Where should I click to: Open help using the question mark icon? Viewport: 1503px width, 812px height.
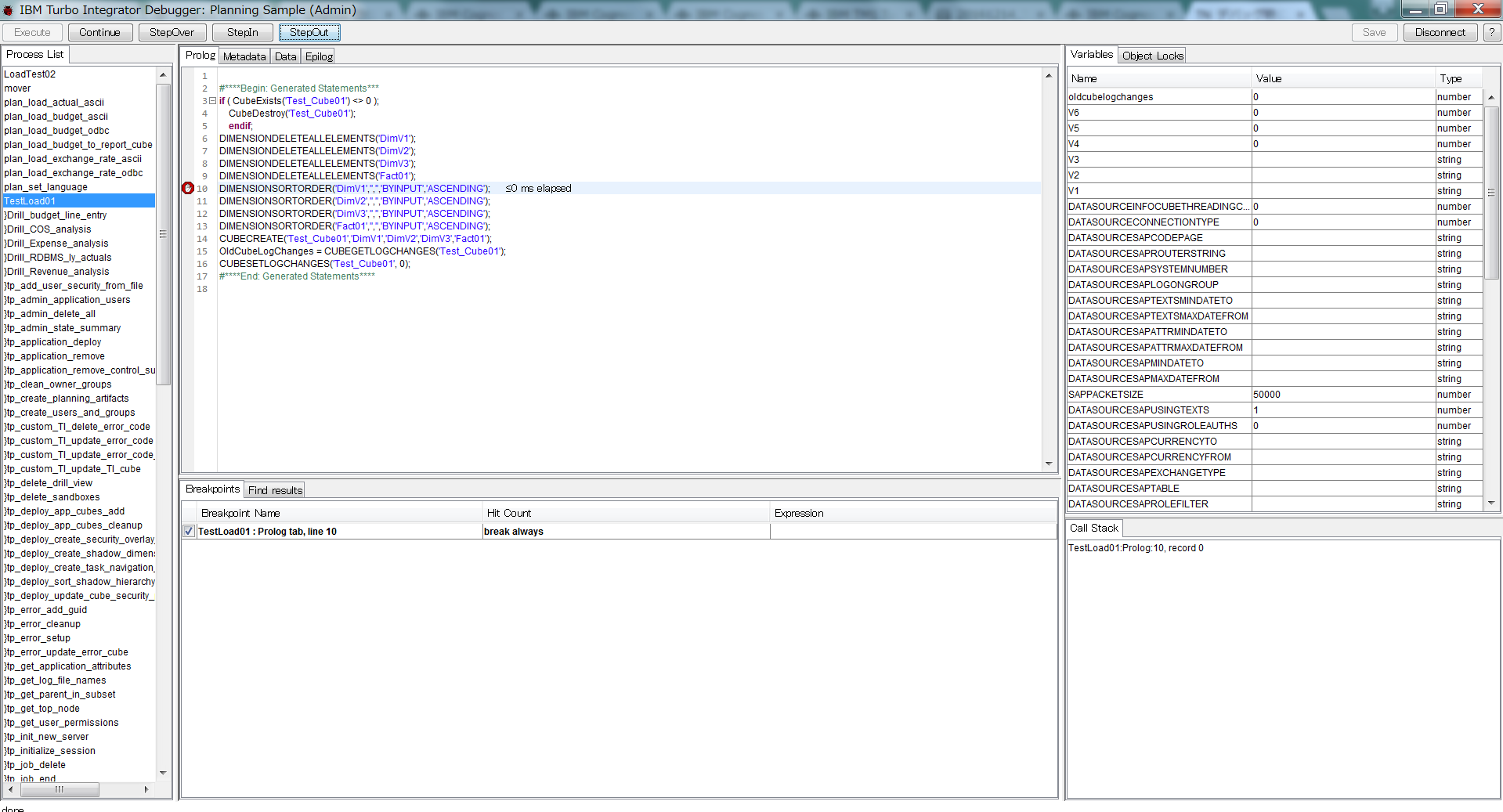point(1491,32)
